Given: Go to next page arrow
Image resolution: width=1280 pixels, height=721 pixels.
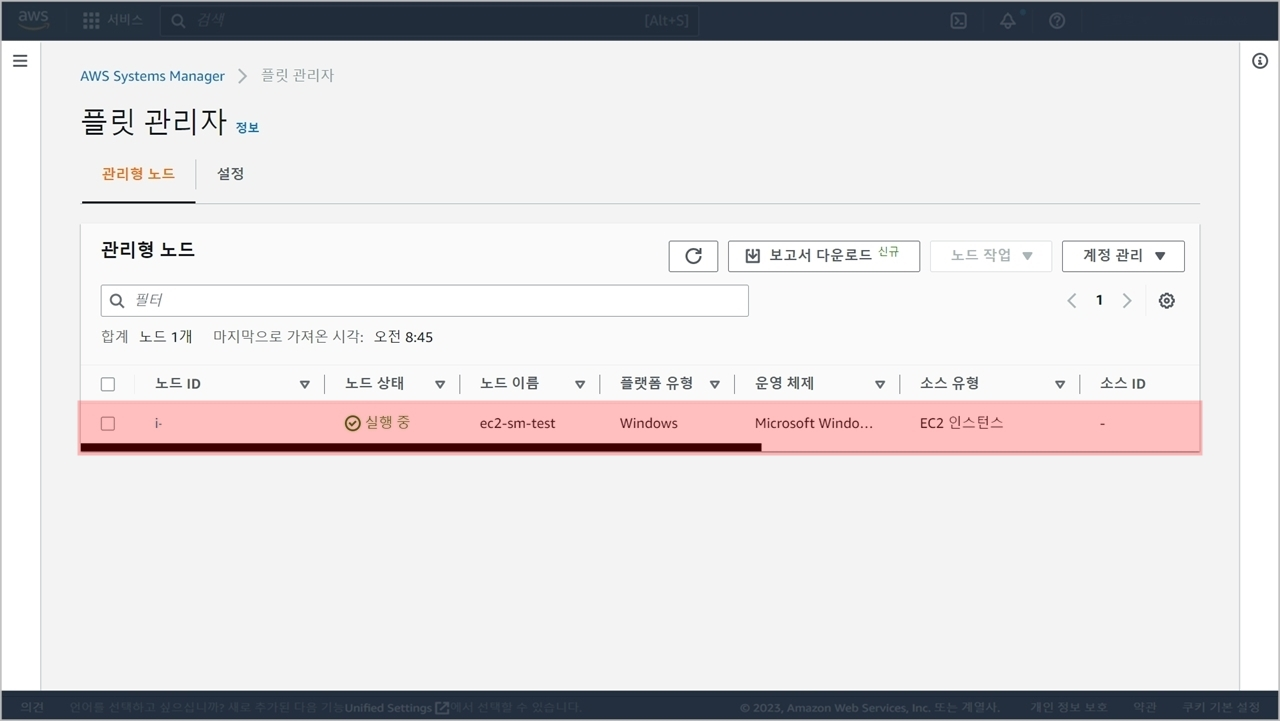Looking at the screenshot, I should pyautogui.click(x=1127, y=301).
